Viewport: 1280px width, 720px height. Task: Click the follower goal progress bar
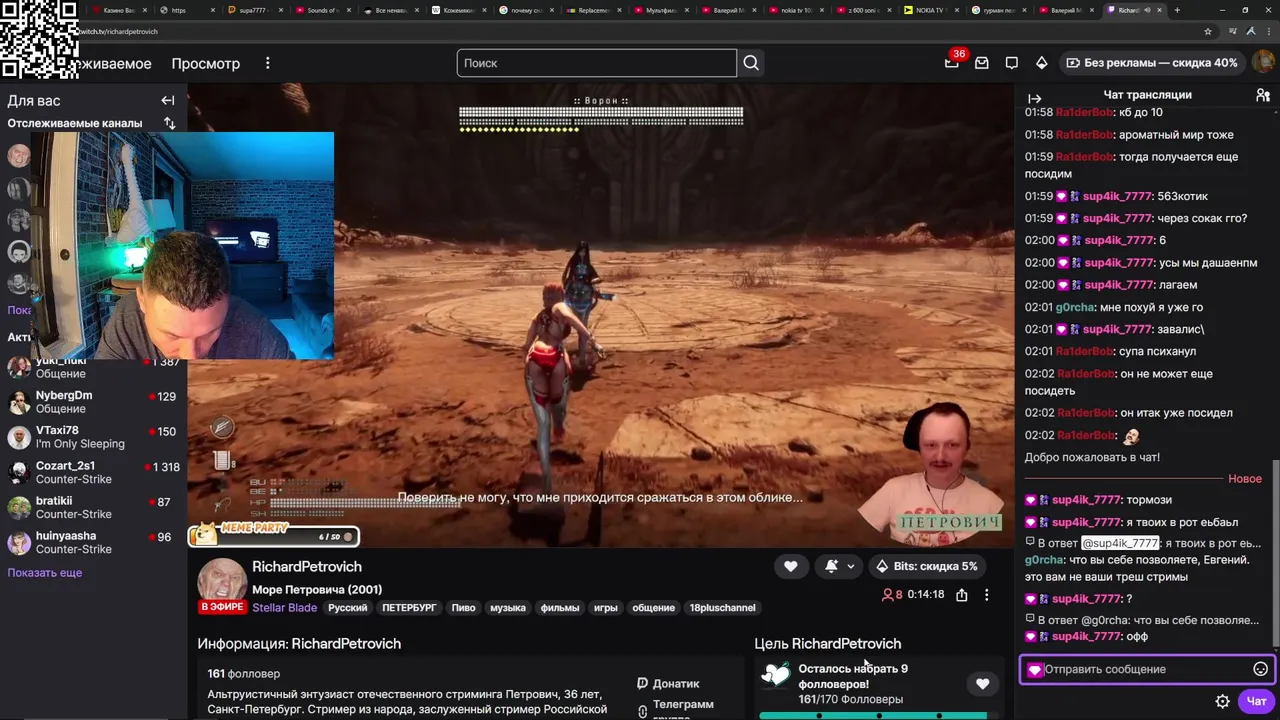tap(873, 716)
